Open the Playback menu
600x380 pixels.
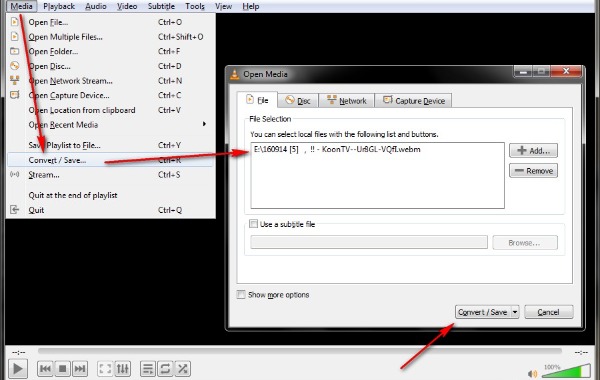59,6
